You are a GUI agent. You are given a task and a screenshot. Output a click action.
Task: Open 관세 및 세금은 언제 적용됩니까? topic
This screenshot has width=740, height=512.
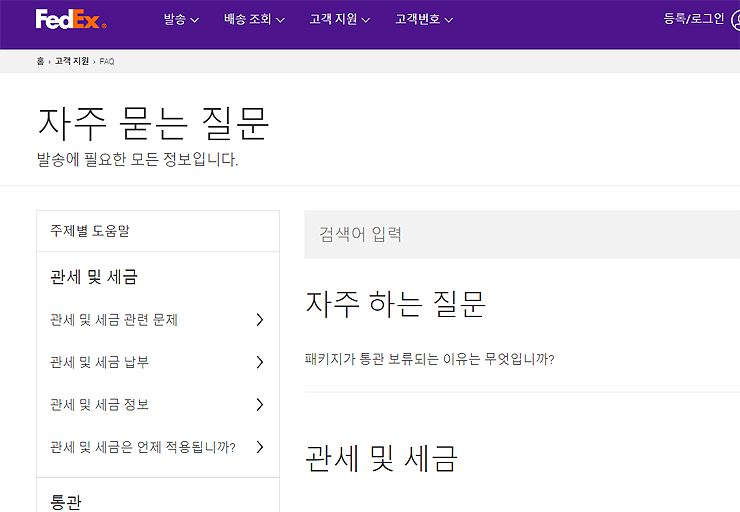[143, 447]
